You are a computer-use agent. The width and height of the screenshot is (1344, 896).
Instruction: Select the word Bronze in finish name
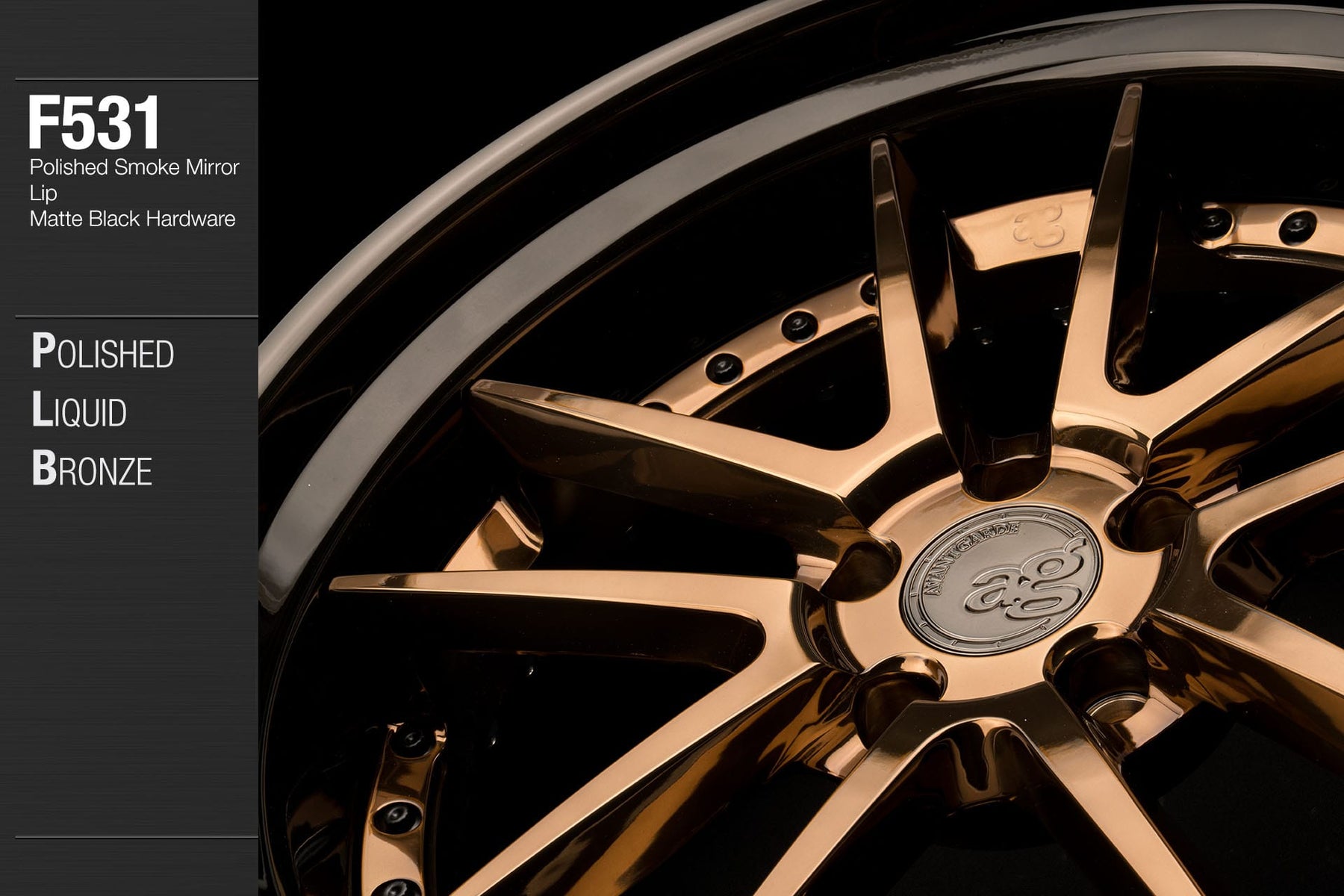(92, 469)
